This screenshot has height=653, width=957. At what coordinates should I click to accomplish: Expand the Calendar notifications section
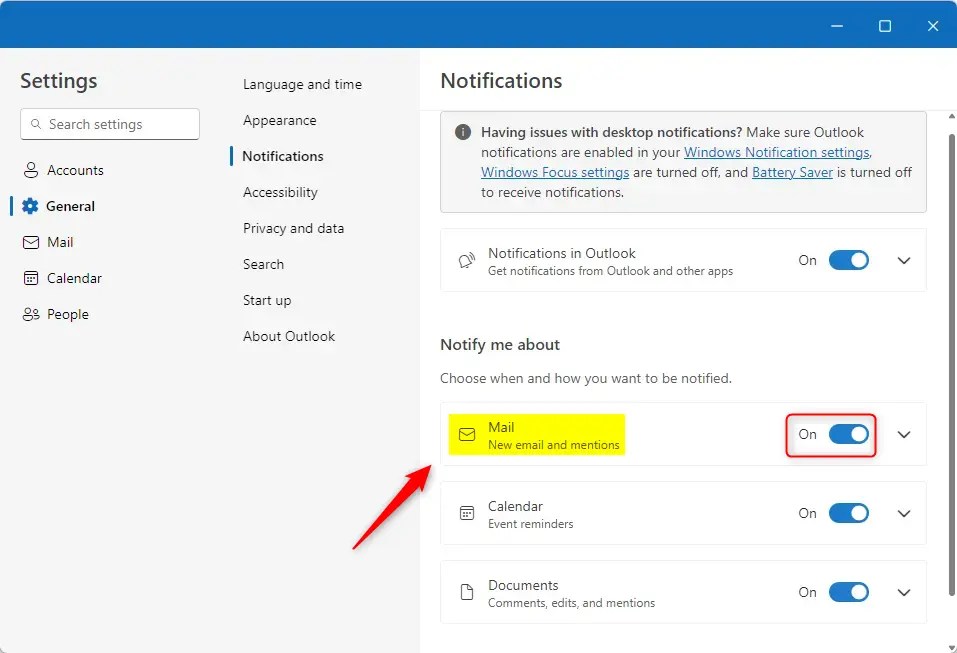pyautogui.click(x=903, y=513)
